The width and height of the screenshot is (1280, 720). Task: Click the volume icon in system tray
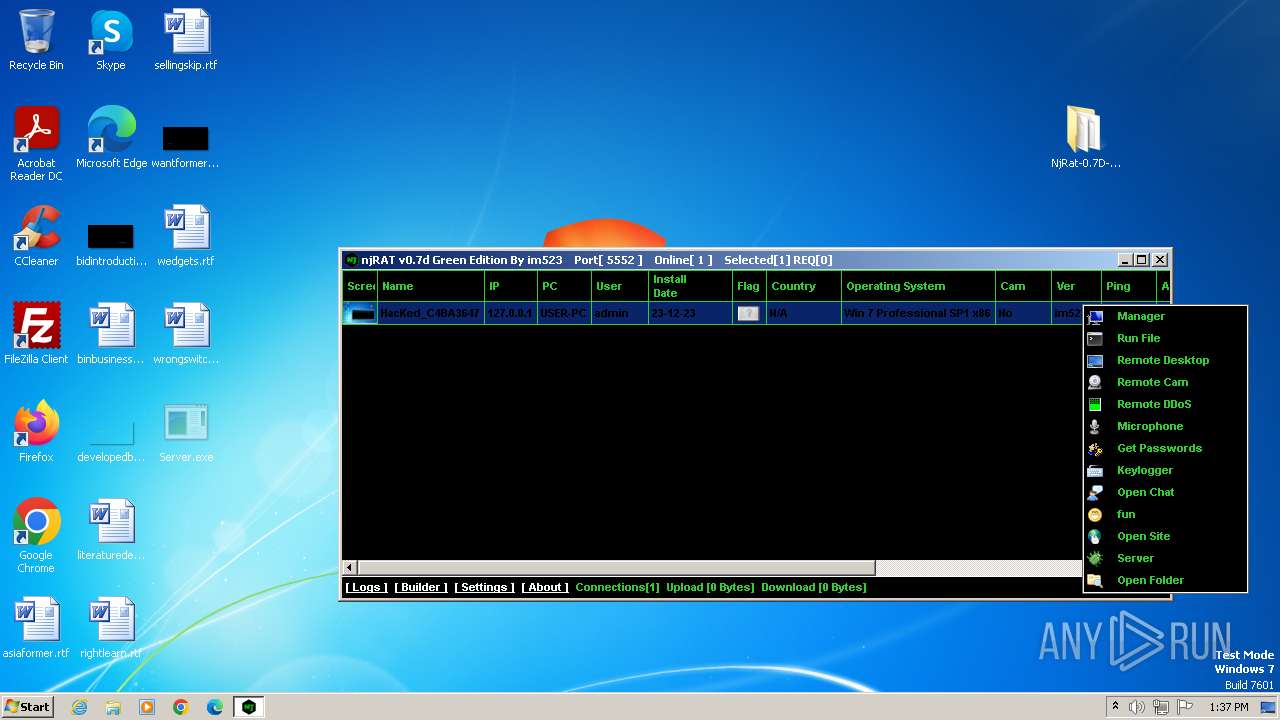tap(1137, 707)
